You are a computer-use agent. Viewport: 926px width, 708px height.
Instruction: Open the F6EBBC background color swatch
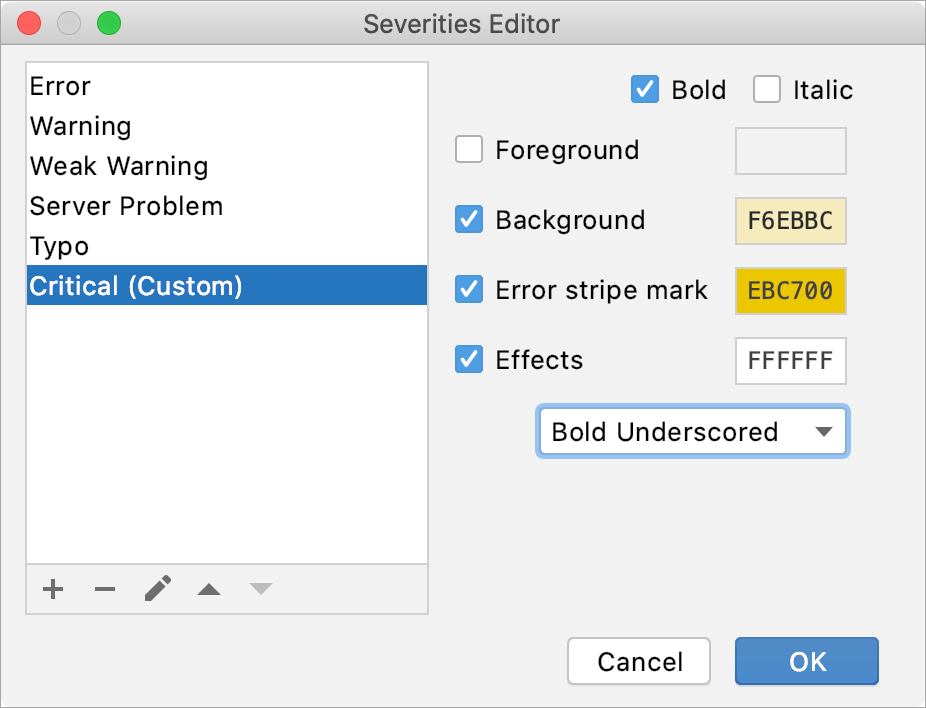tap(790, 221)
